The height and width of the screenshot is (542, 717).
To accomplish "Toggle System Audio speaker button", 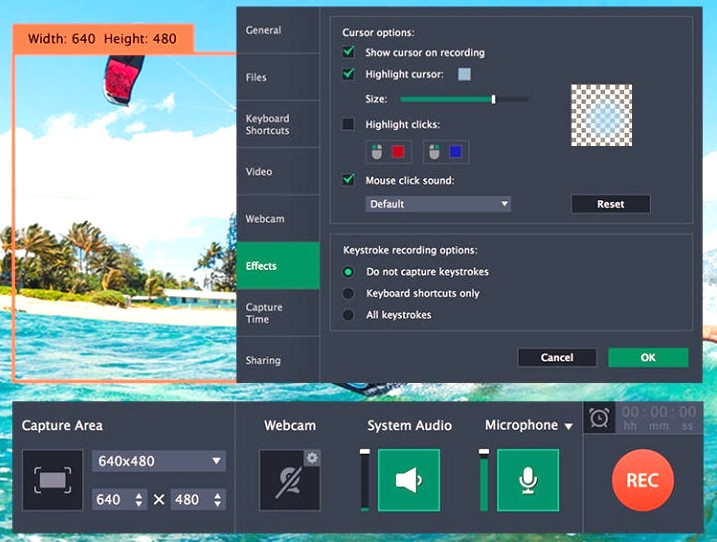I will coord(409,480).
